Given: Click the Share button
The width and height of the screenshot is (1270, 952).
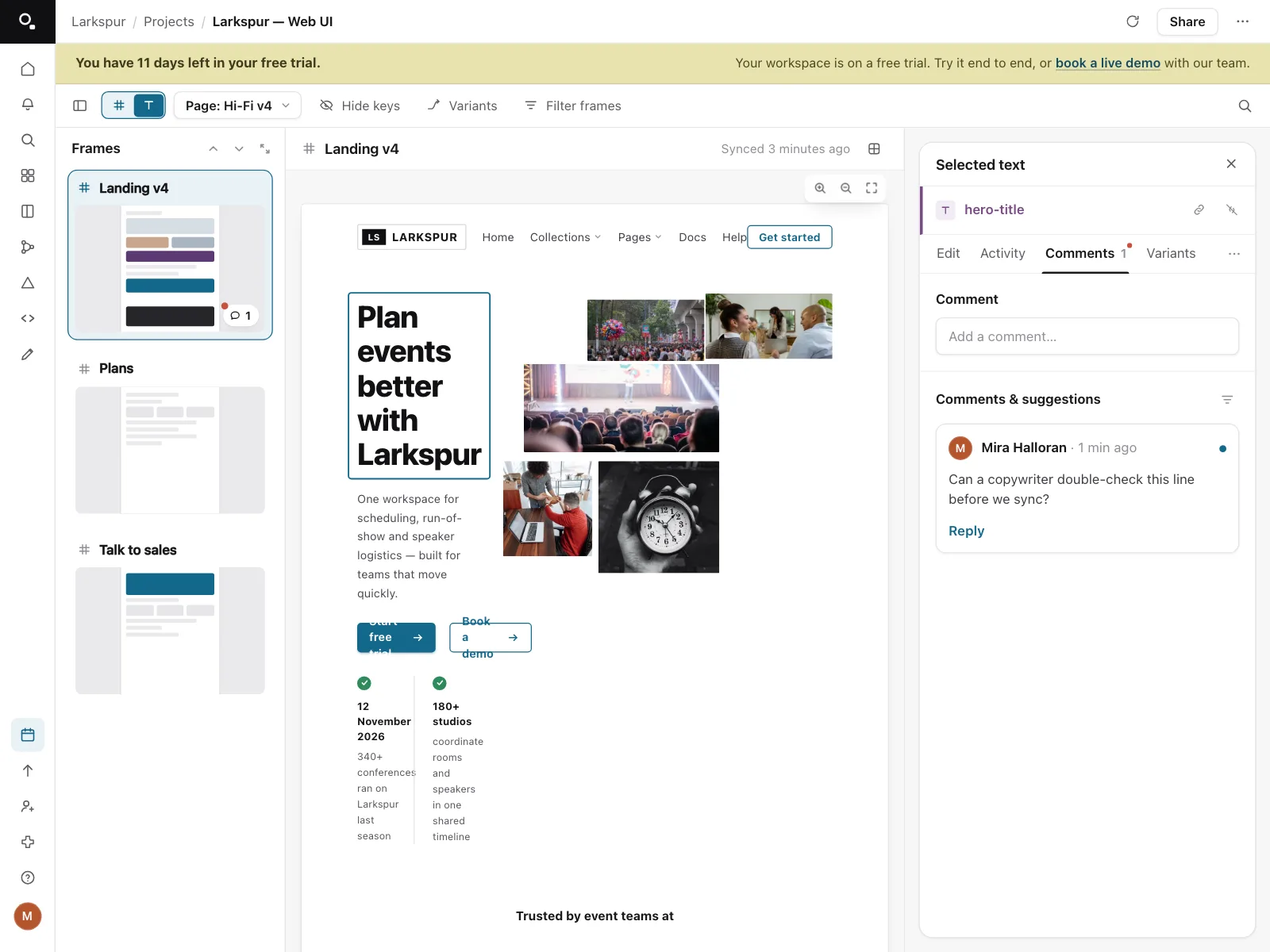Looking at the screenshot, I should [x=1187, y=21].
